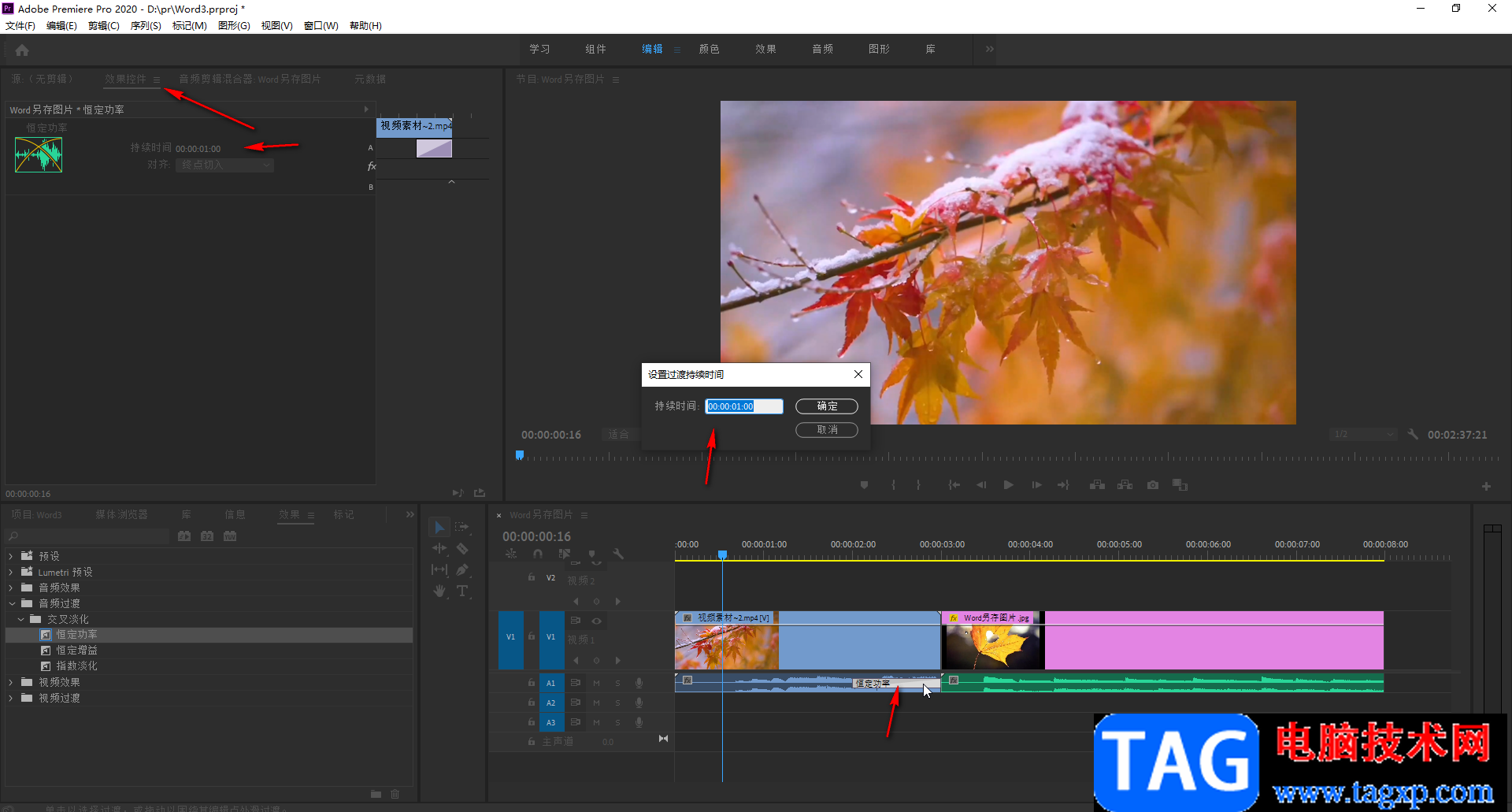Viewport: 1512px width, 812px height.
Task: Click the Mark In button
Action: point(893,485)
